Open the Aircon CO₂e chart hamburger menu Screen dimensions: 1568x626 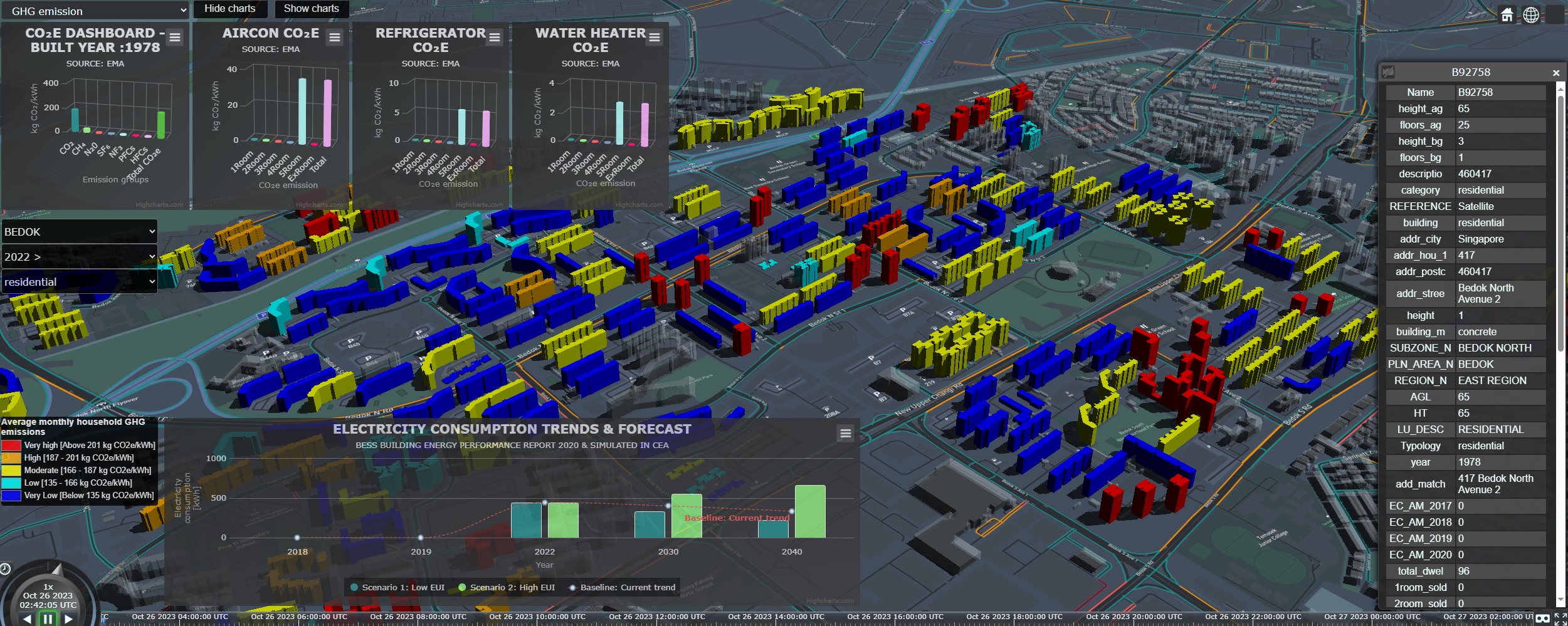tap(335, 38)
